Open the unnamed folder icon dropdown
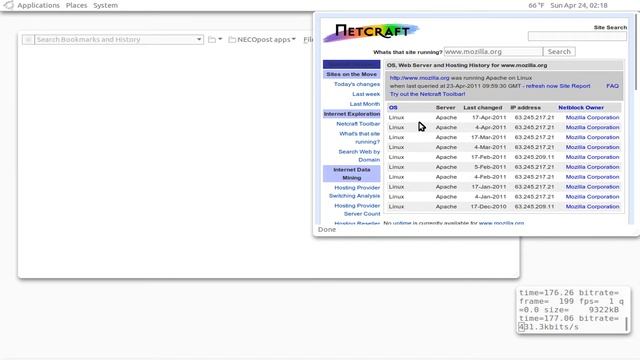This screenshot has width=640, height=360. tap(215, 40)
